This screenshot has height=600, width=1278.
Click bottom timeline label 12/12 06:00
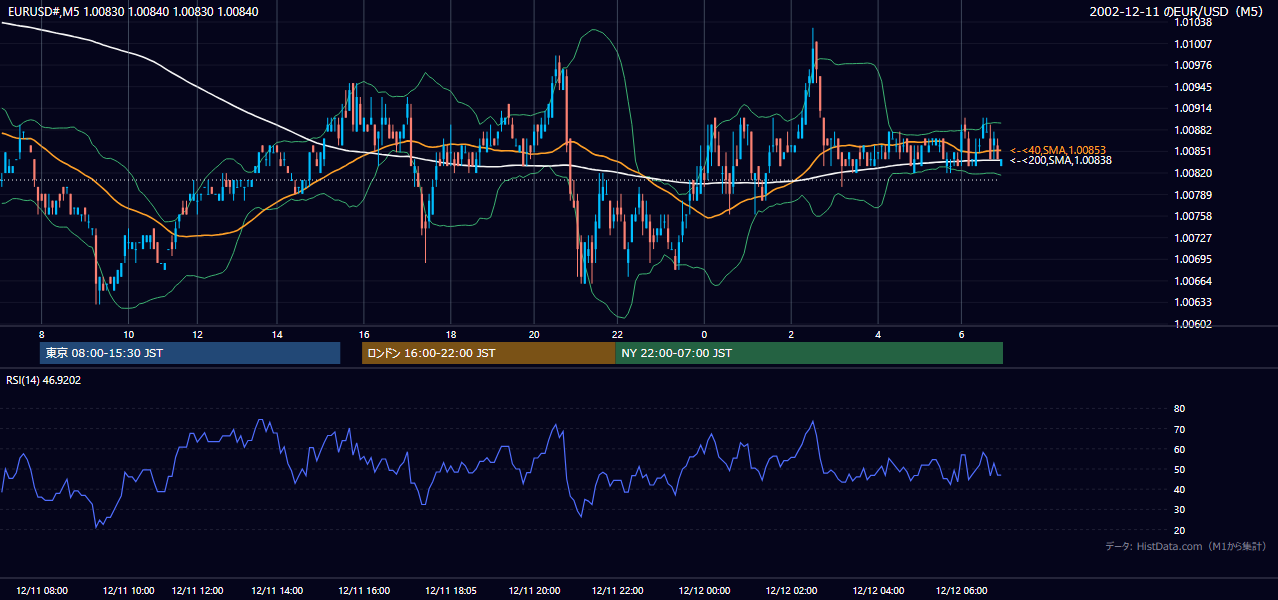point(961,591)
